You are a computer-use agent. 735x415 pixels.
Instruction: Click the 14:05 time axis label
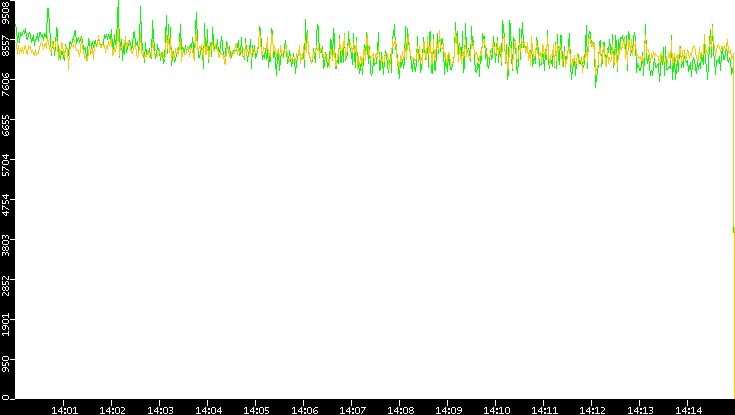pos(256,411)
